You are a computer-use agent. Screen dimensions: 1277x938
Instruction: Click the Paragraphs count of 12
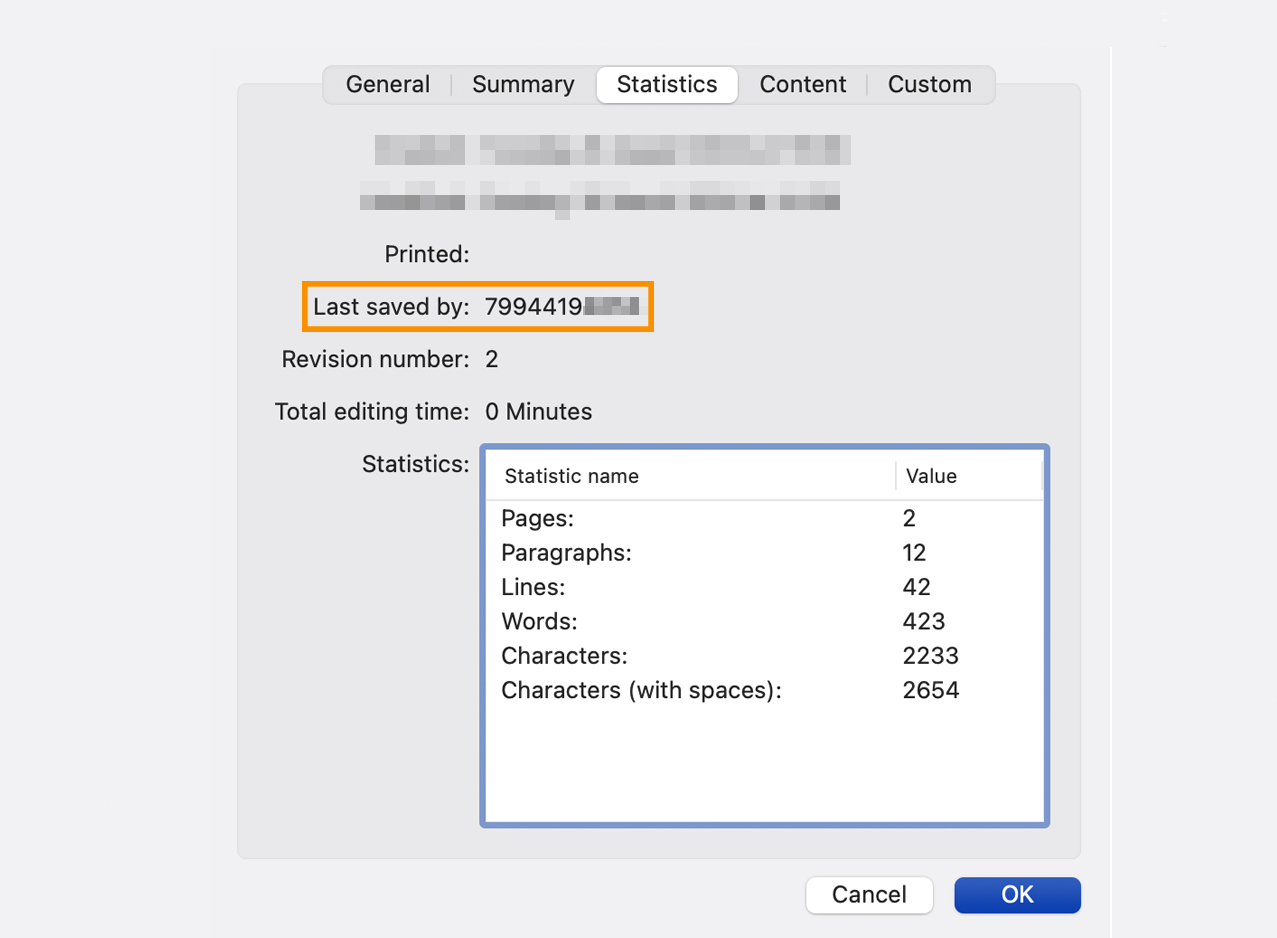click(916, 552)
